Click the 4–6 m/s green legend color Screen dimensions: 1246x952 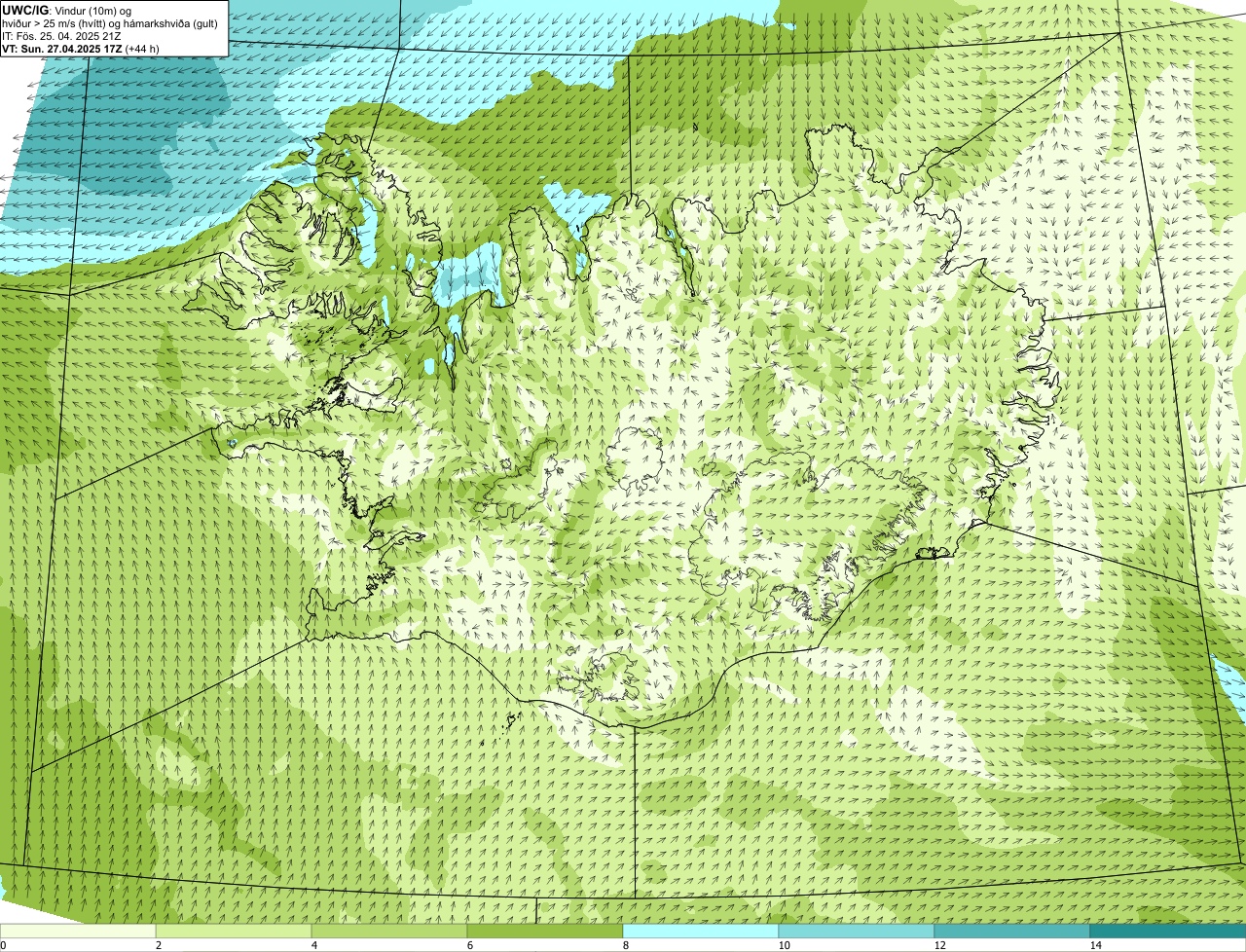(389, 931)
